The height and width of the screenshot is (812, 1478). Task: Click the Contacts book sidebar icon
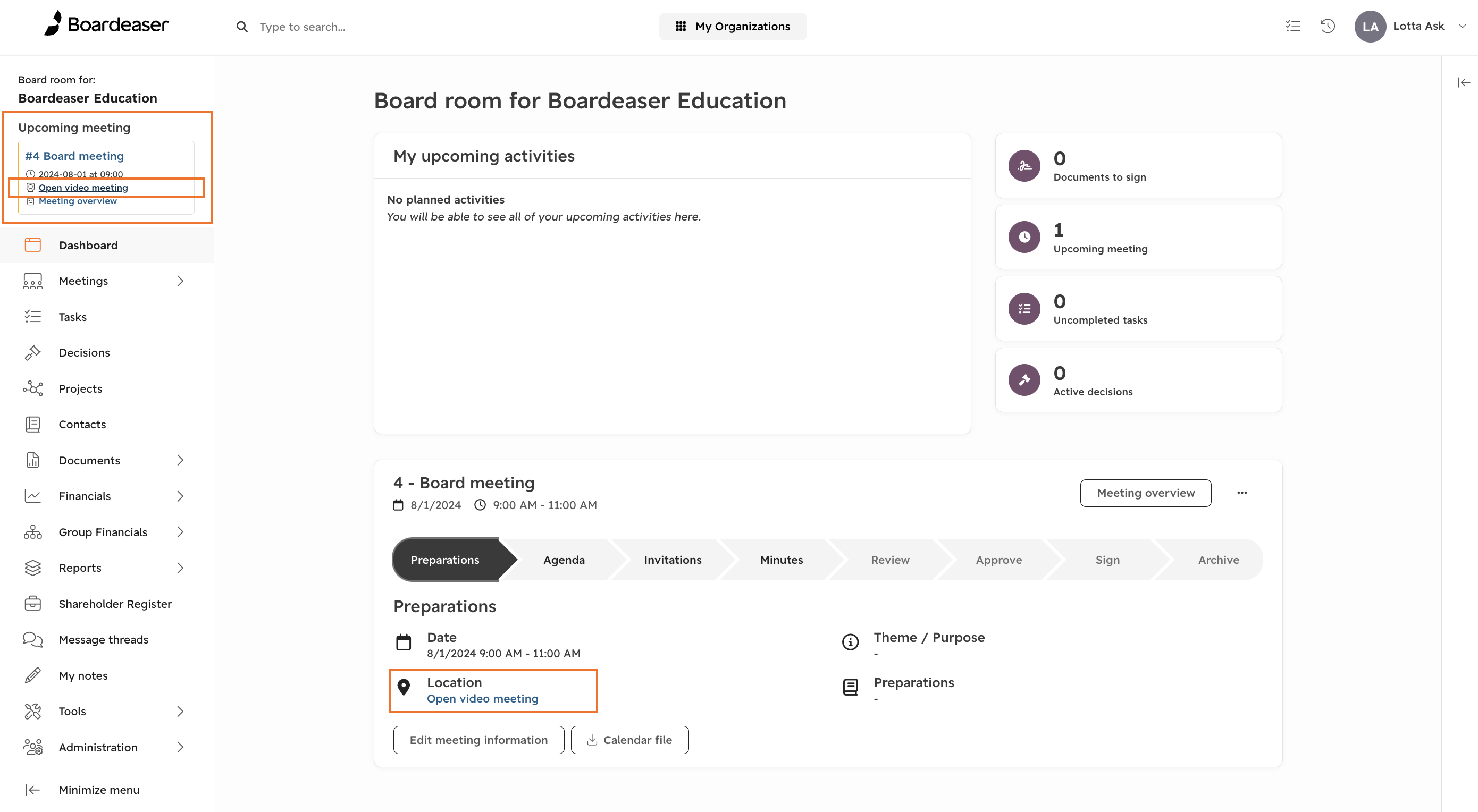[x=33, y=425]
